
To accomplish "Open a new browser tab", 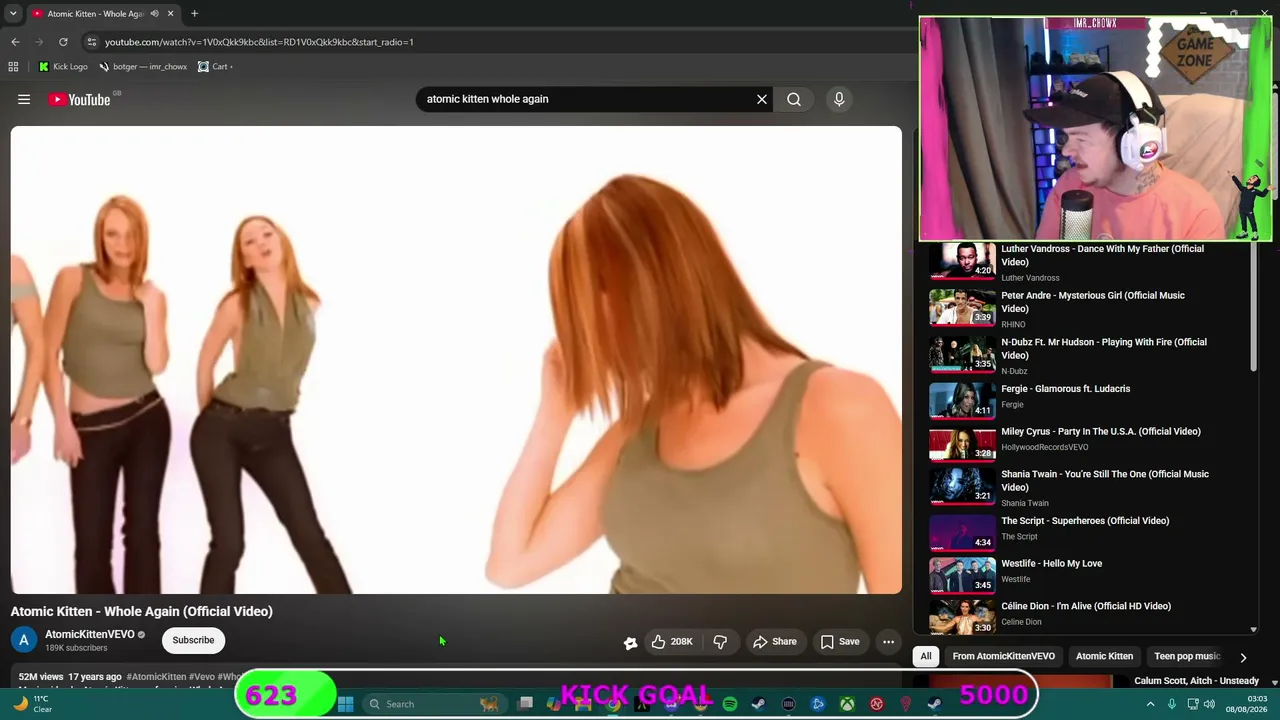I will click(x=194, y=14).
